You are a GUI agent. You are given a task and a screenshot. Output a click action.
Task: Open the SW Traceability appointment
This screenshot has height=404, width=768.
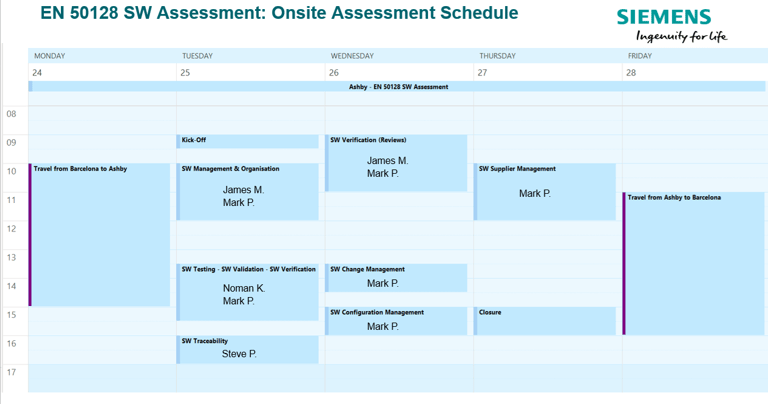247,350
